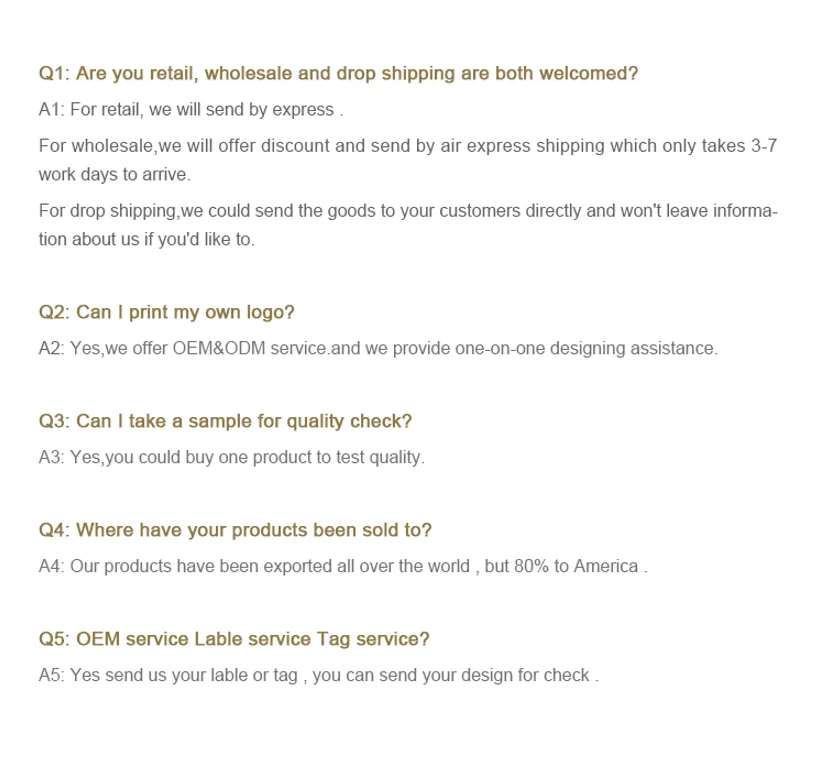Click the text "work days to arrive."
Viewport: 819px width, 758px height.
pos(114,174)
